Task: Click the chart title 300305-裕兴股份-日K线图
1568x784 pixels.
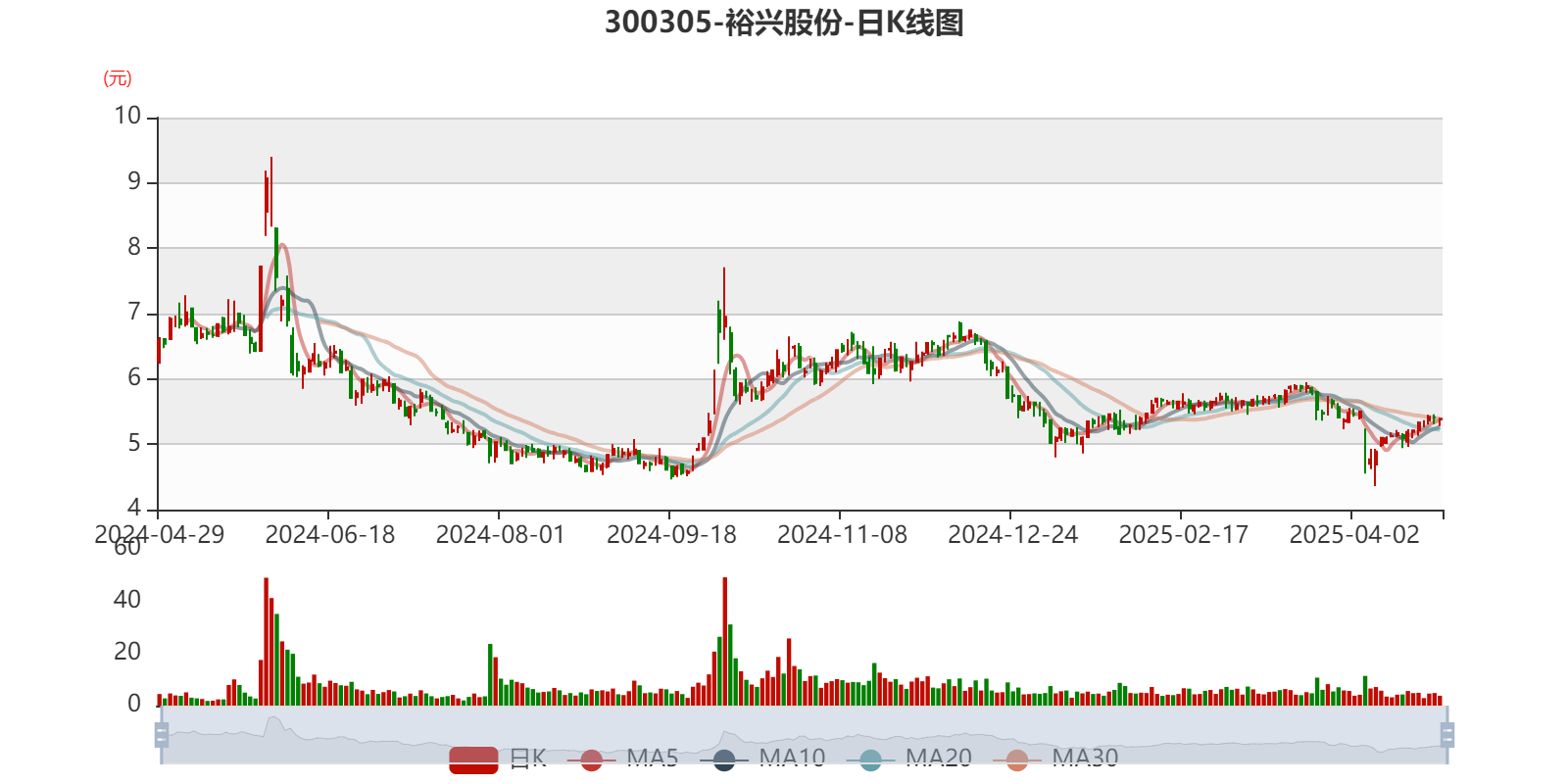Action: coord(784,22)
